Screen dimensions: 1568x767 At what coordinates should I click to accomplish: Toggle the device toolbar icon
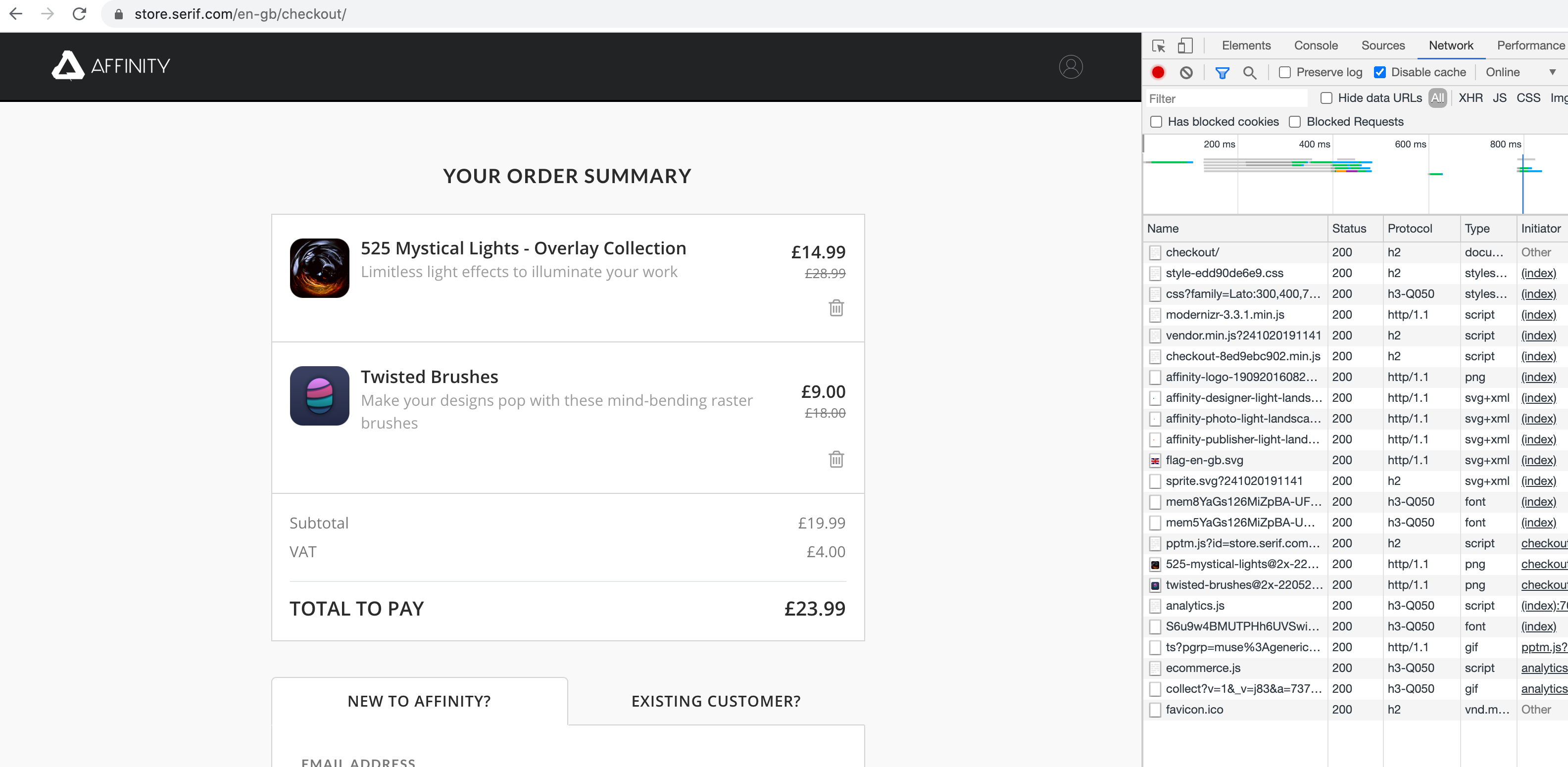click(1184, 46)
